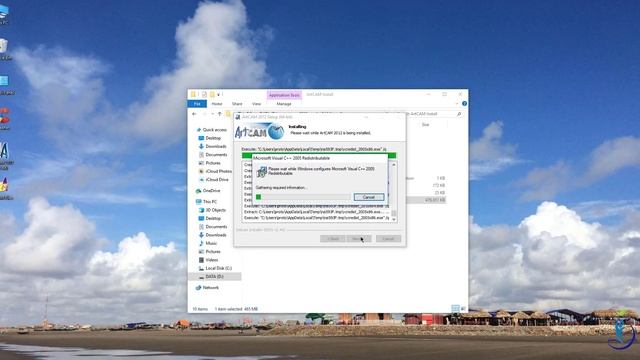The image size is (640, 360).
Task: Open the Videos folder
Action: coord(211,260)
